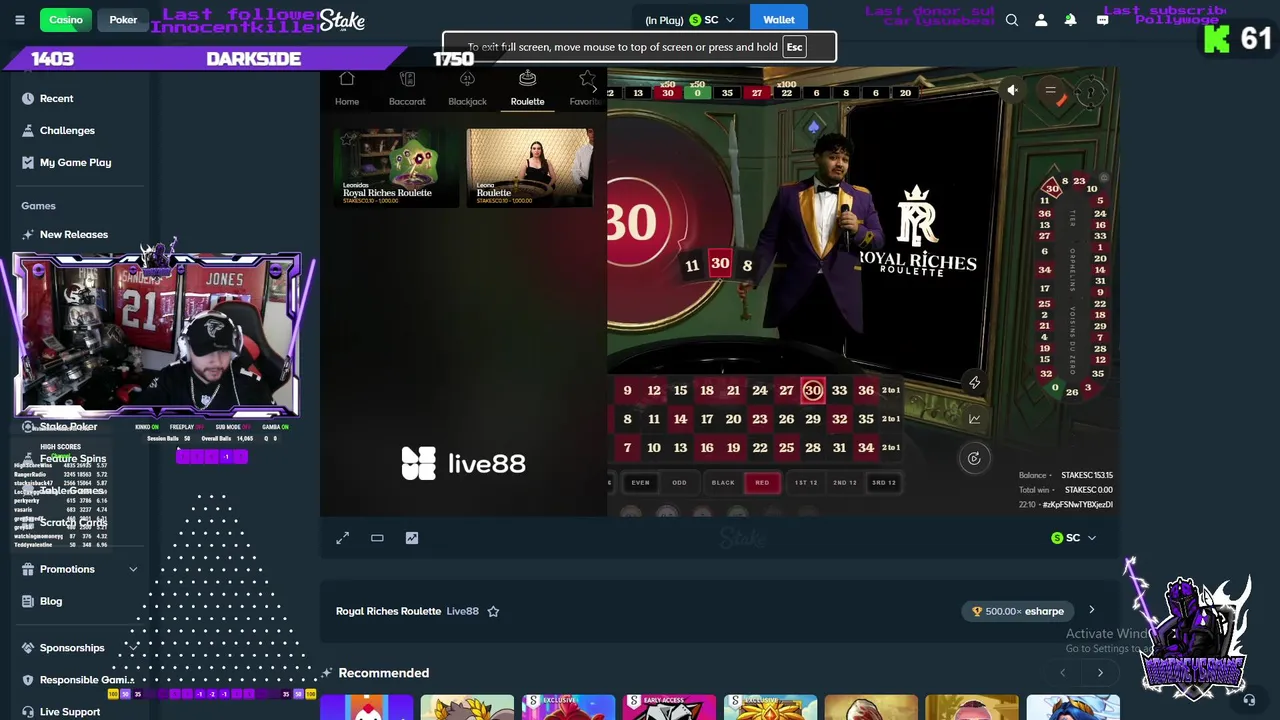Enter fullscreen with the expand icon
This screenshot has height=720, width=1280.
pos(342,538)
